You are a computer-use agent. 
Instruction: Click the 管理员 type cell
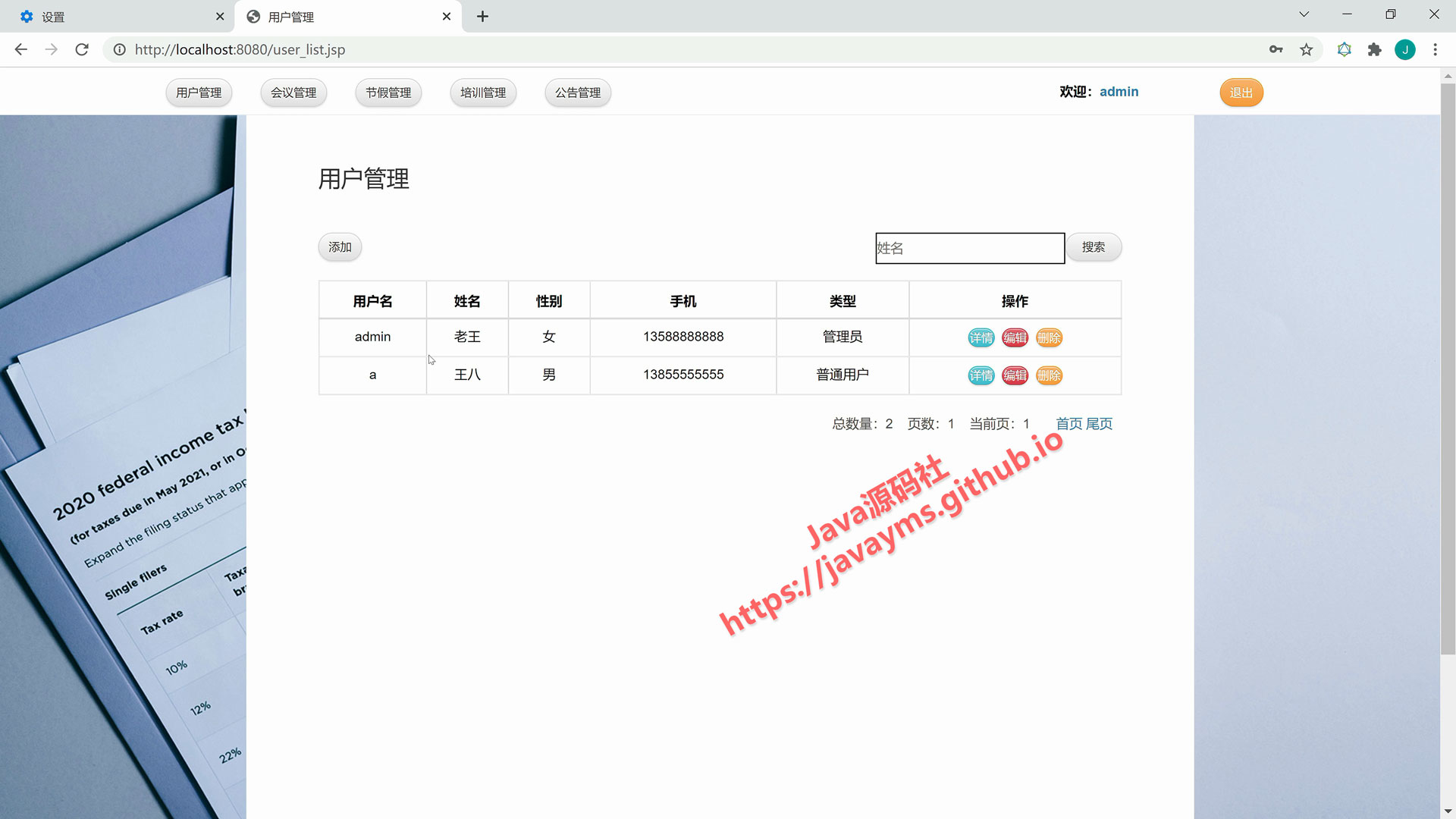[x=843, y=337]
